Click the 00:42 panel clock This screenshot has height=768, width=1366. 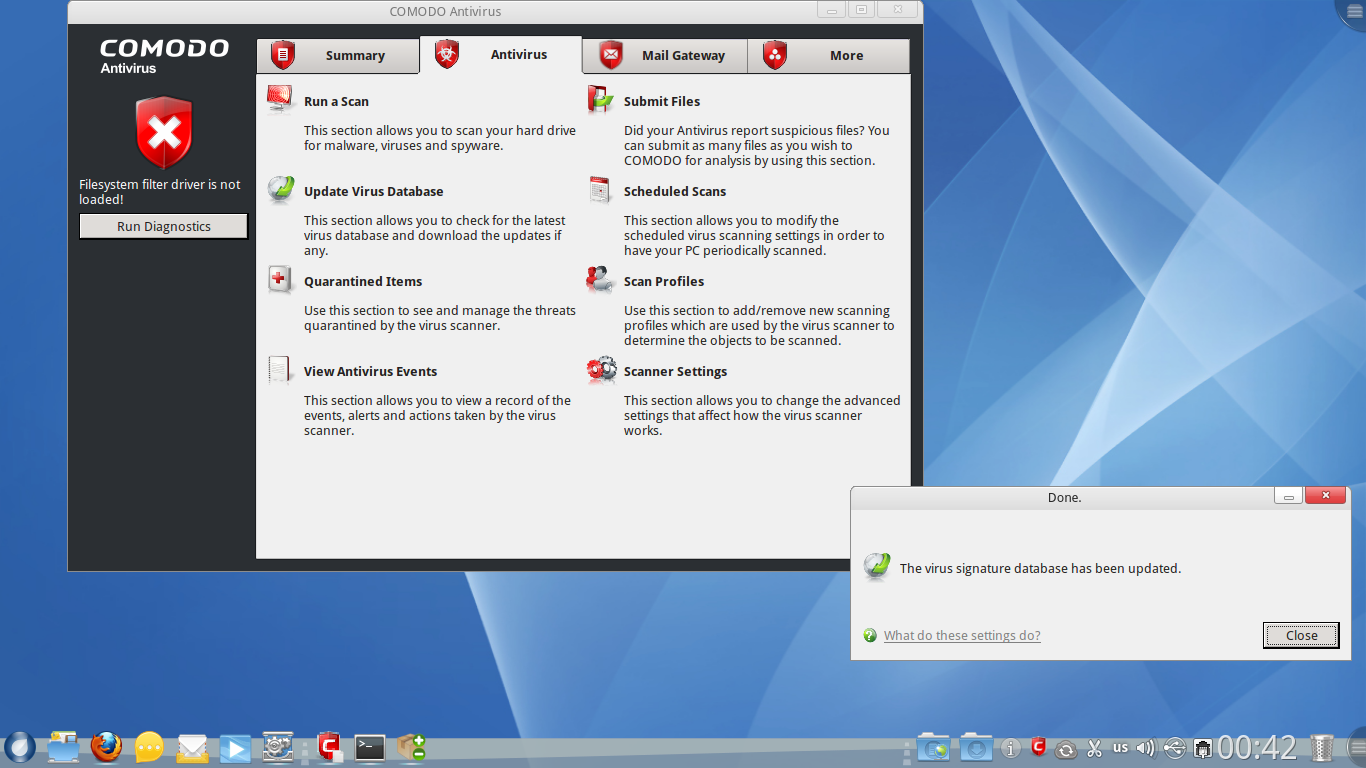click(x=1257, y=747)
